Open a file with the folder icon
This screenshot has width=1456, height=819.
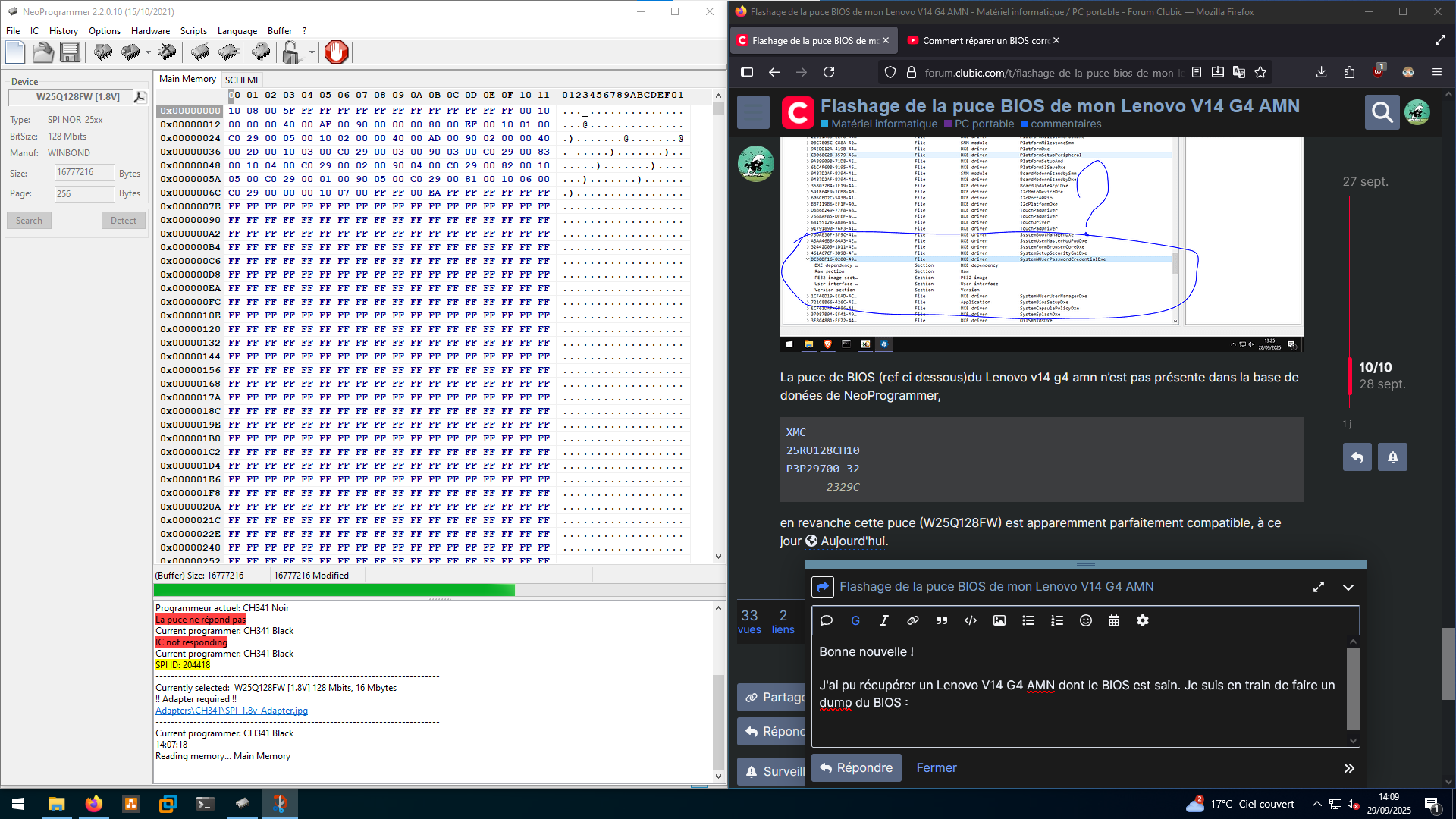(43, 52)
